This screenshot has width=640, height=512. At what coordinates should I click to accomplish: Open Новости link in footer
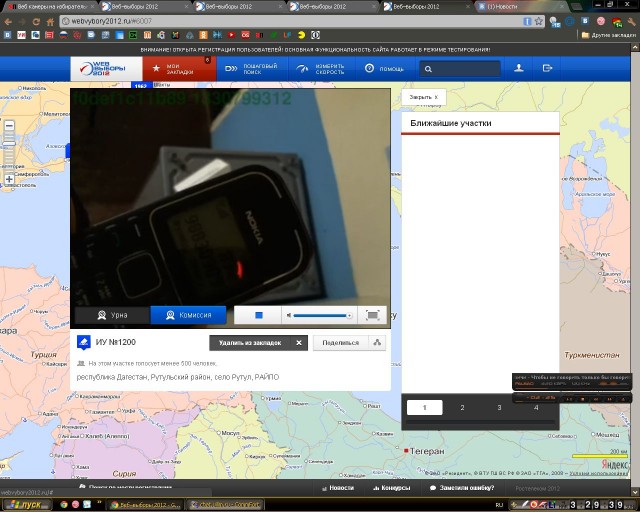pyautogui.click(x=338, y=488)
